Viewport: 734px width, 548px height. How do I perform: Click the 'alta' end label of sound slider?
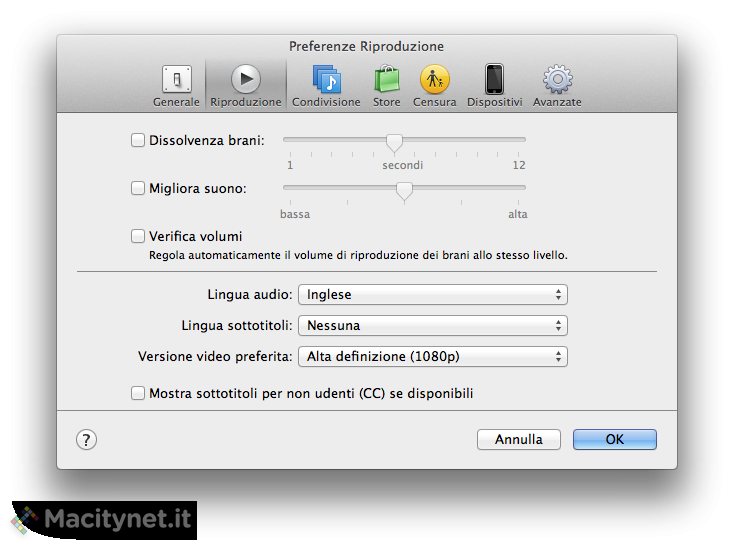pos(518,214)
